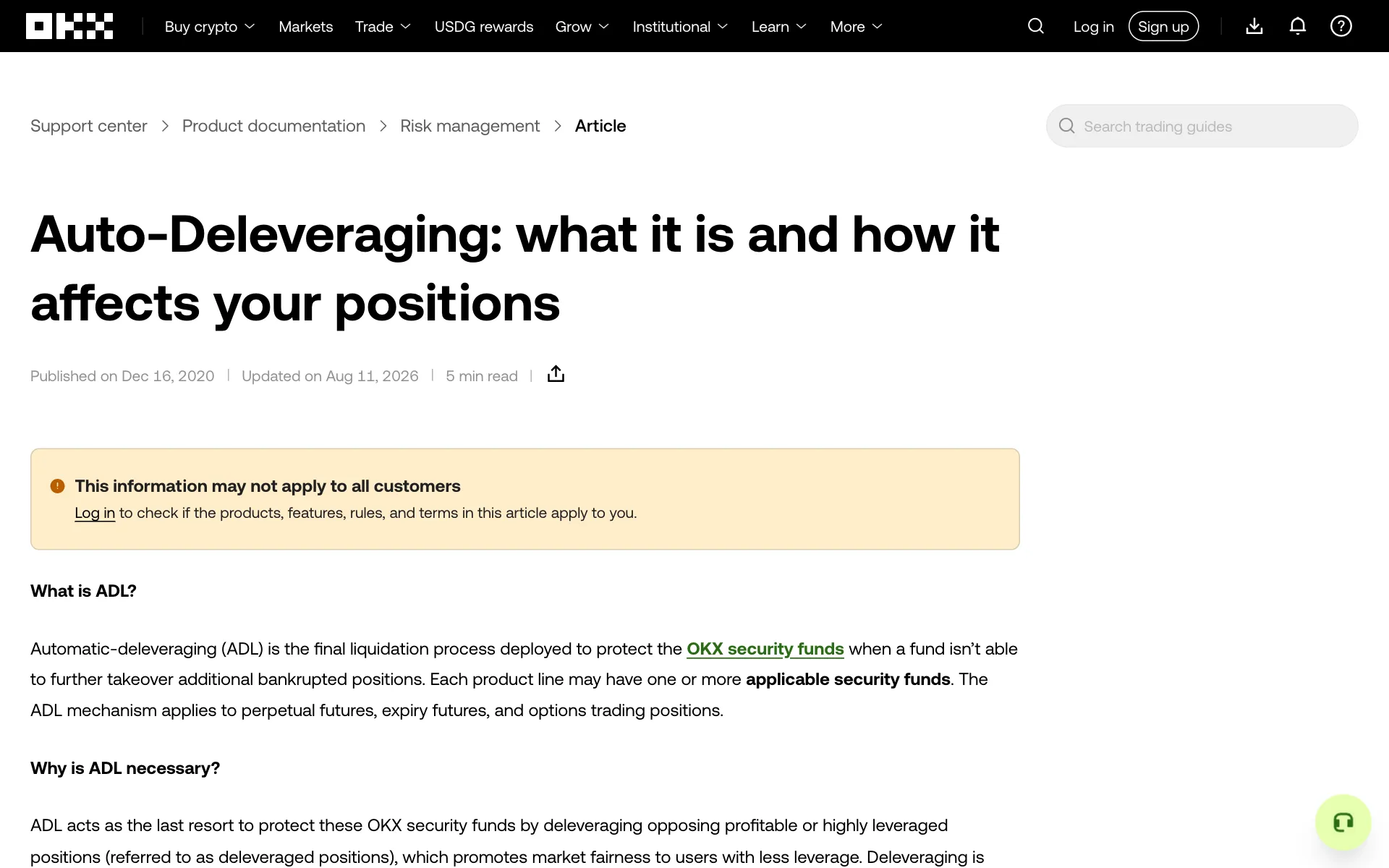Open the Markets page
1389x868 pixels.
tap(306, 27)
